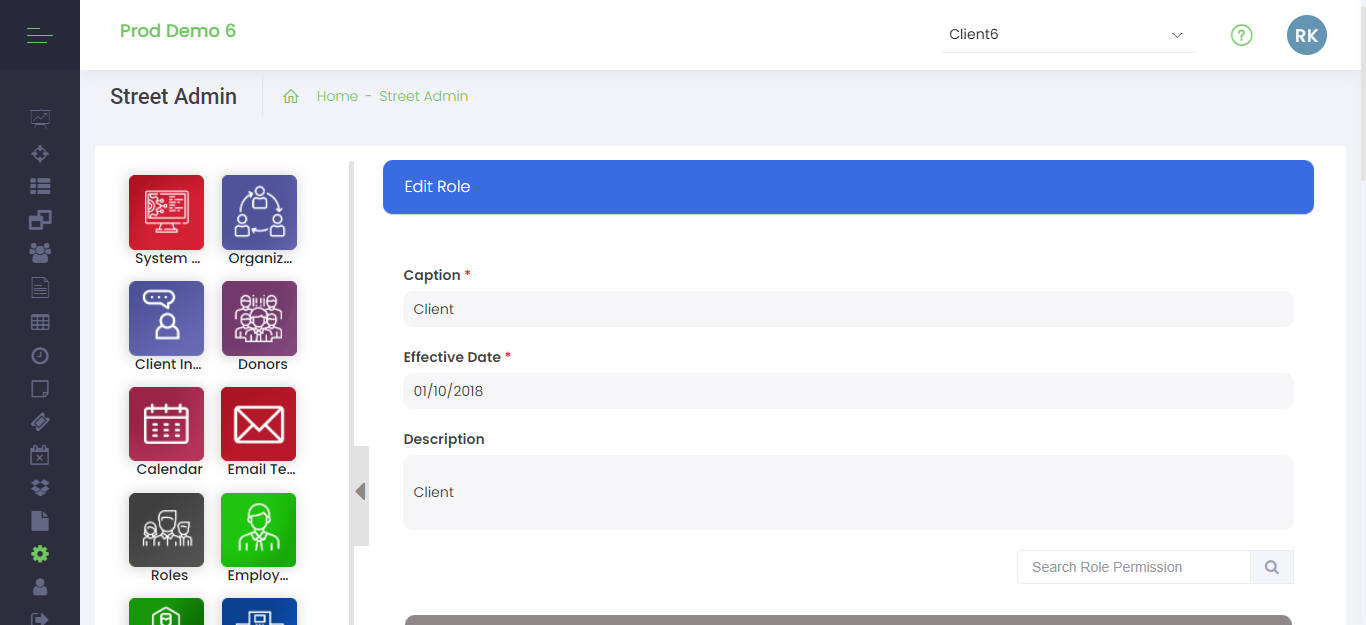Click the calendar with X icon in sidebar

(40, 455)
